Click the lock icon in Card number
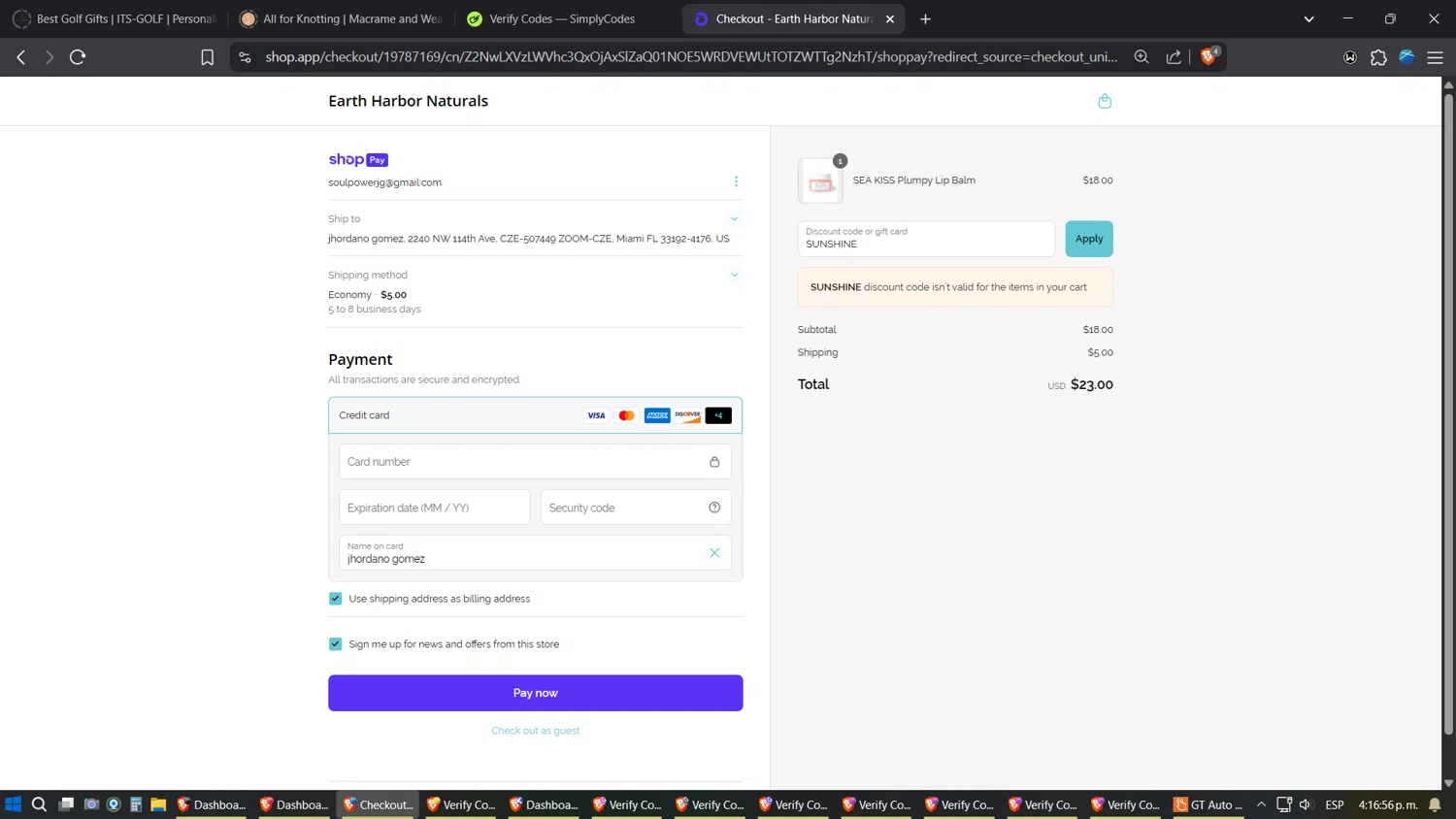The height and width of the screenshot is (819, 1456). [714, 462]
